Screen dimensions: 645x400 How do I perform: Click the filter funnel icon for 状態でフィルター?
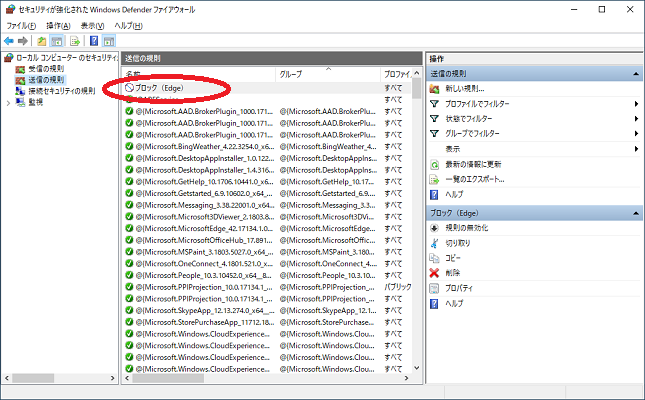pos(434,119)
